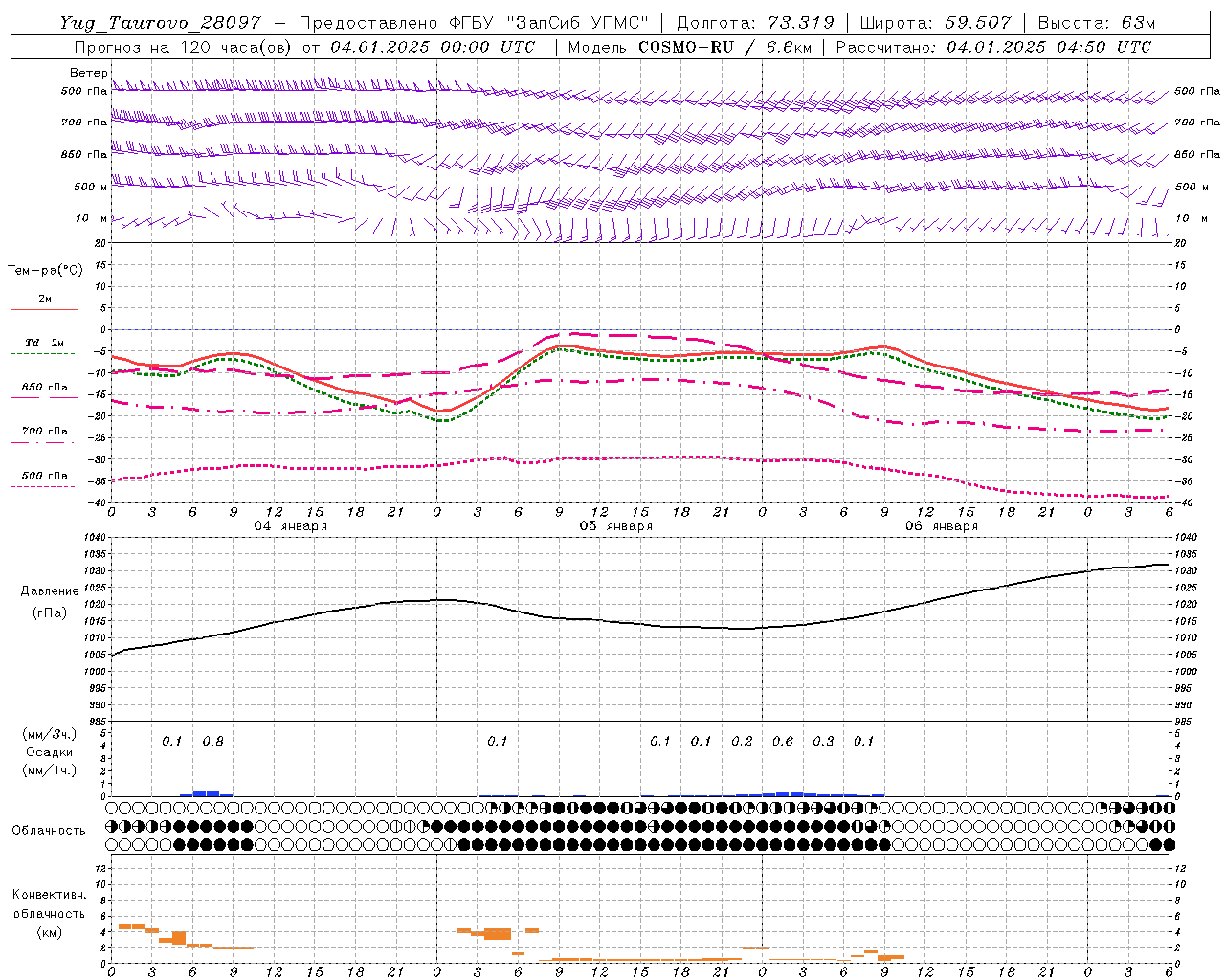
Task: Click the dashed line sample under "Td 2м"
Action: 43,353
